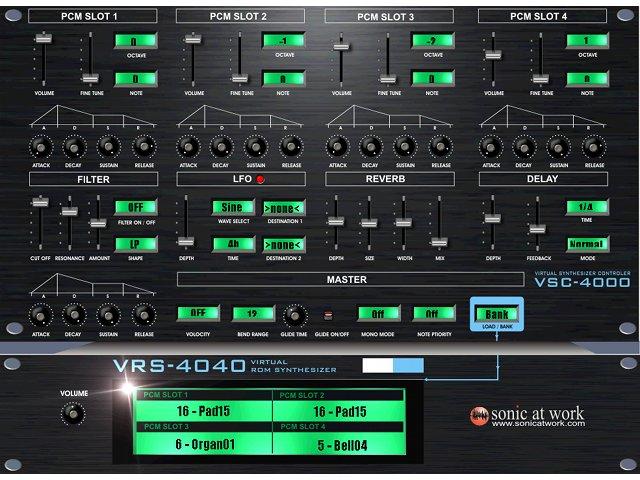This screenshot has height=480, width=640.
Task: Click the PCM Slot 4 Octave display
Action: coord(587,40)
